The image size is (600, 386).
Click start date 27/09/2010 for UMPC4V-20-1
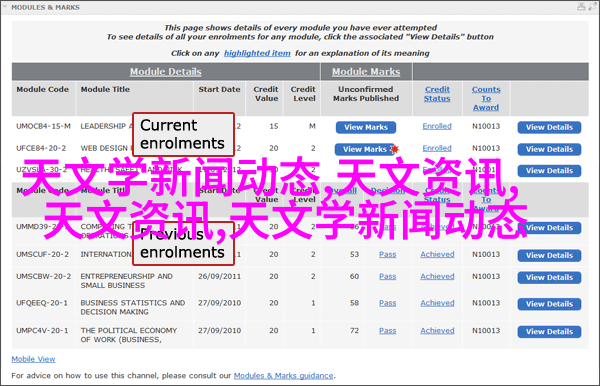(x=220, y=331)
